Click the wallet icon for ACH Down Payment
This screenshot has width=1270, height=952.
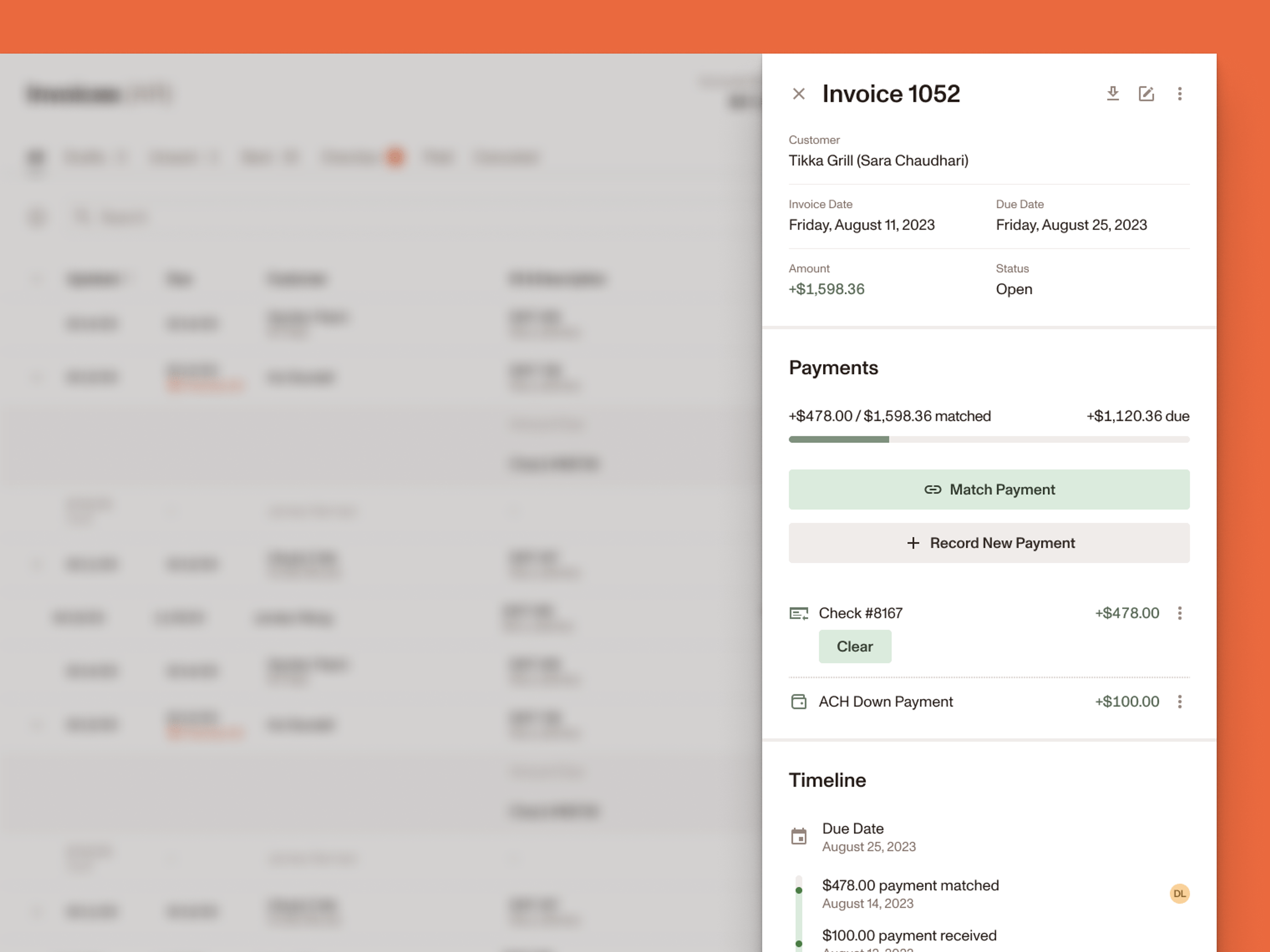point(799,702)
